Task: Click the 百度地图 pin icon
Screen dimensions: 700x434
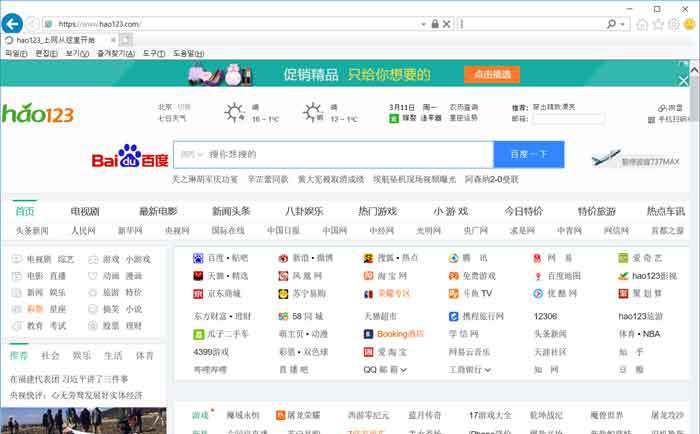Action: coord(538,276)
